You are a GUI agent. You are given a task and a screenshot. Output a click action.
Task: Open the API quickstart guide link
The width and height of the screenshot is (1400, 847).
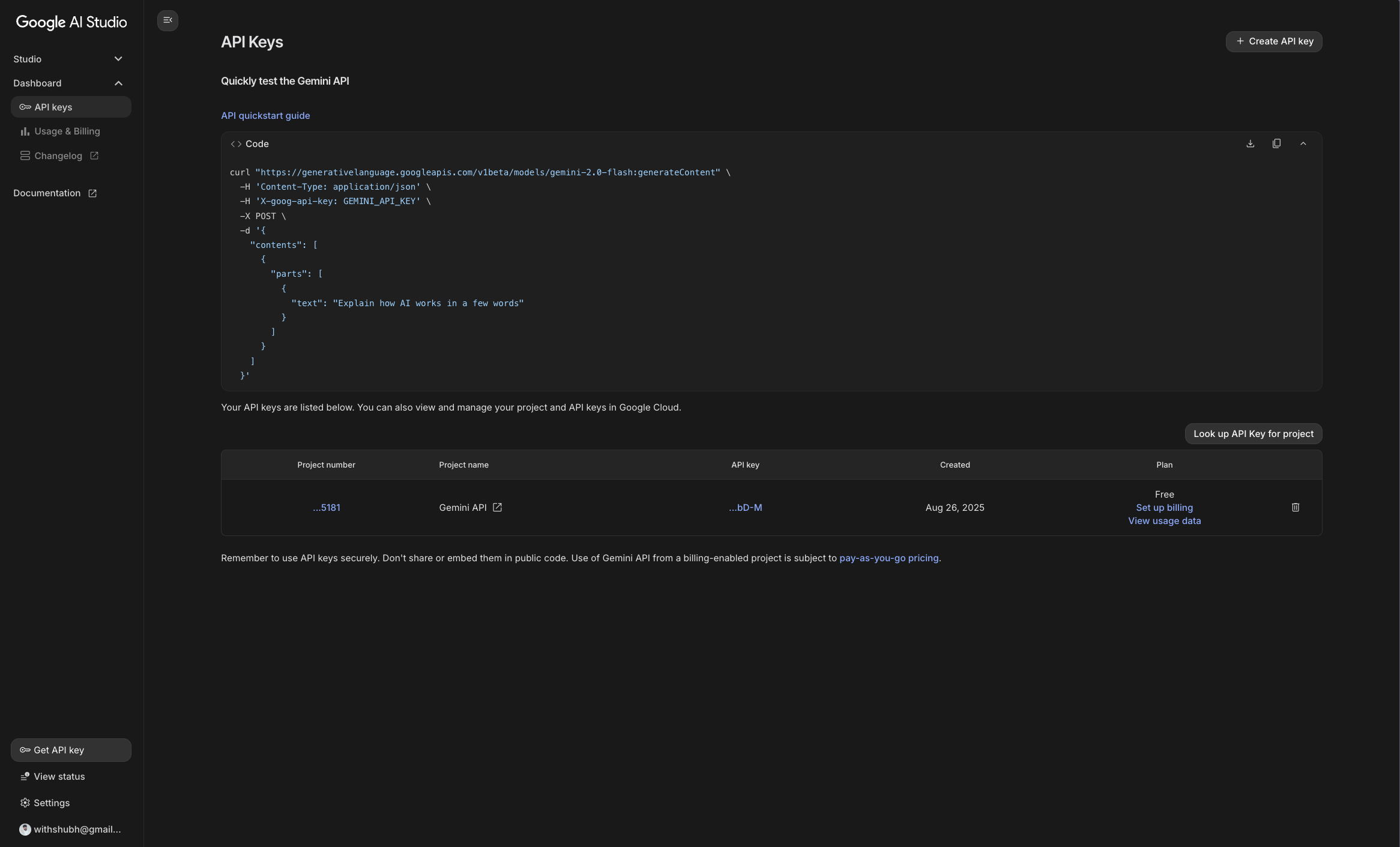(265, 116)
